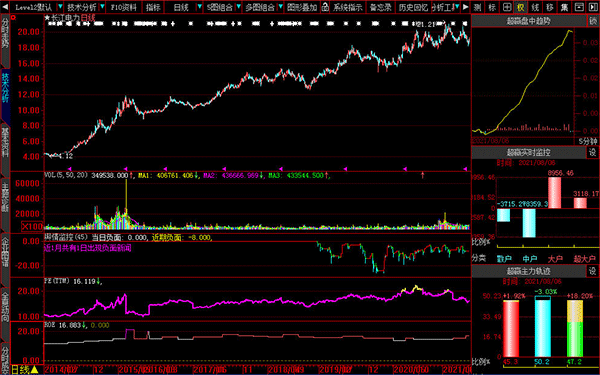Viewport: 600px width, 375px height.
Task: Toggle the padlock icon in toolbar
Action: coord(325,7)
